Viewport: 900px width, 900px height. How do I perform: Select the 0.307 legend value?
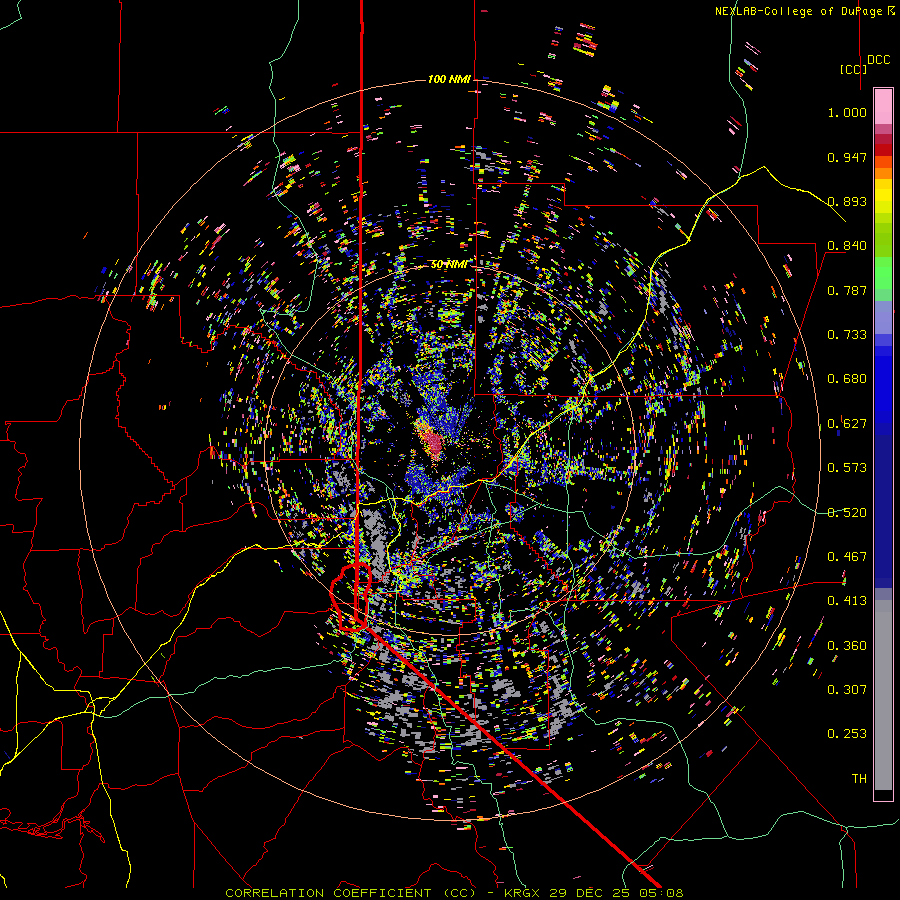click(847, 690)
